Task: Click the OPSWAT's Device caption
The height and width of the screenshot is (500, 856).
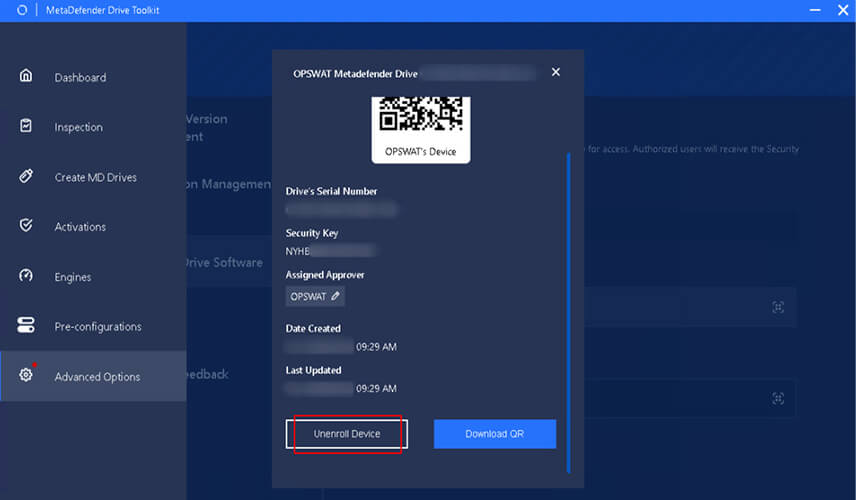Action: [420, 152]
